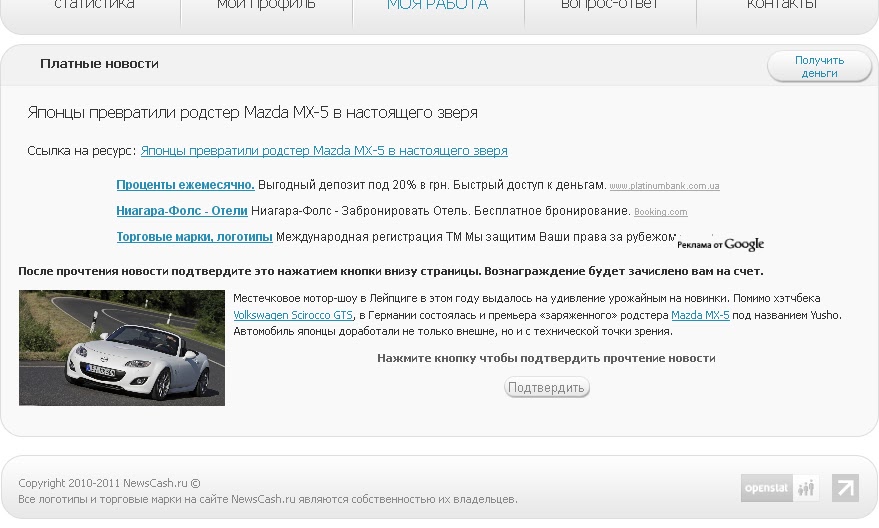The height and width of the screenshot is (528, 879).
Task: Click the Нажмите кнопку чтобы подтвердить прочтение text
Action: pyautogui.click(x=546, y=358)
